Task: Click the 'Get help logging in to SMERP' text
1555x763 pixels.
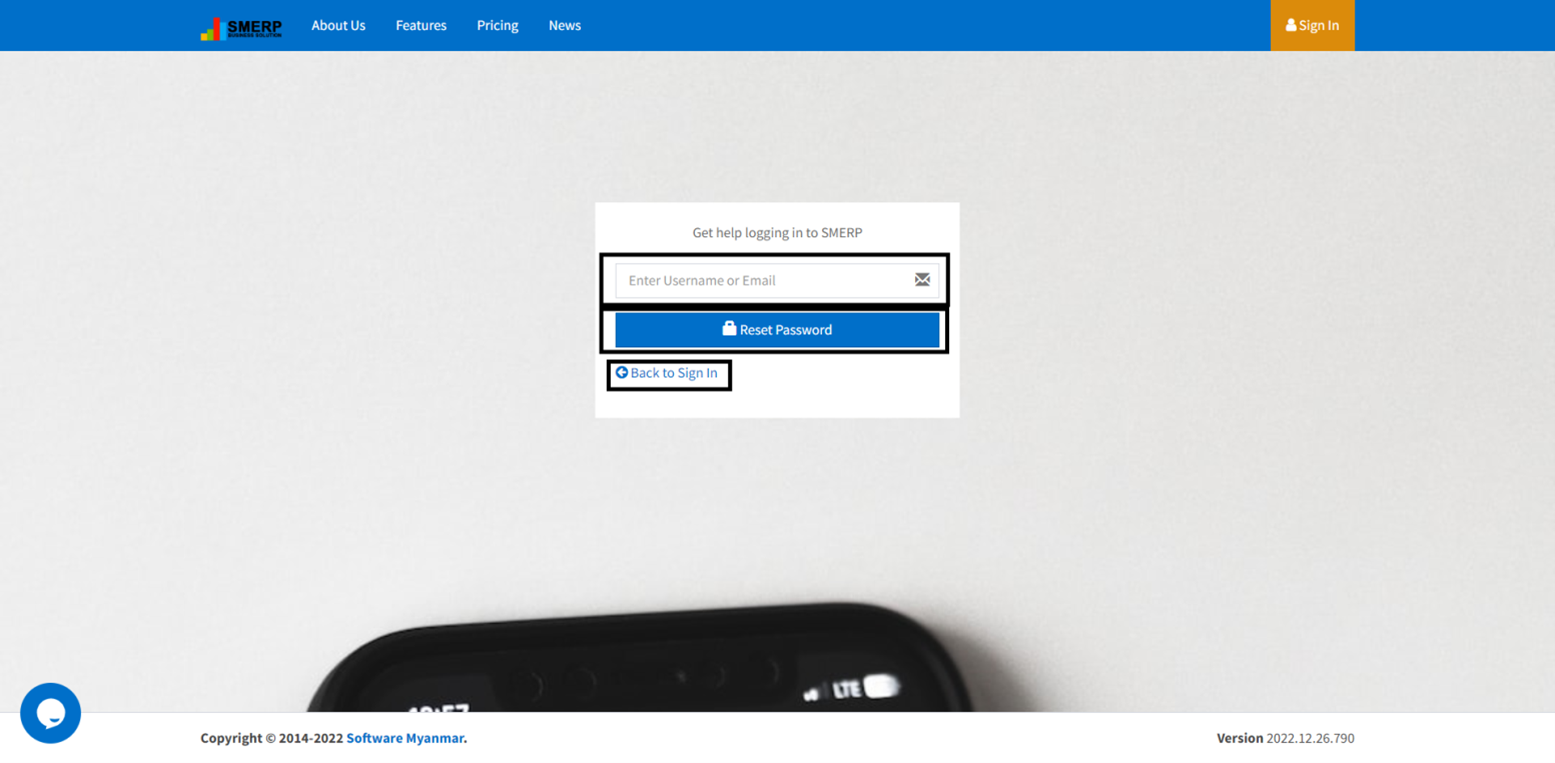Action: pos(777,233)
